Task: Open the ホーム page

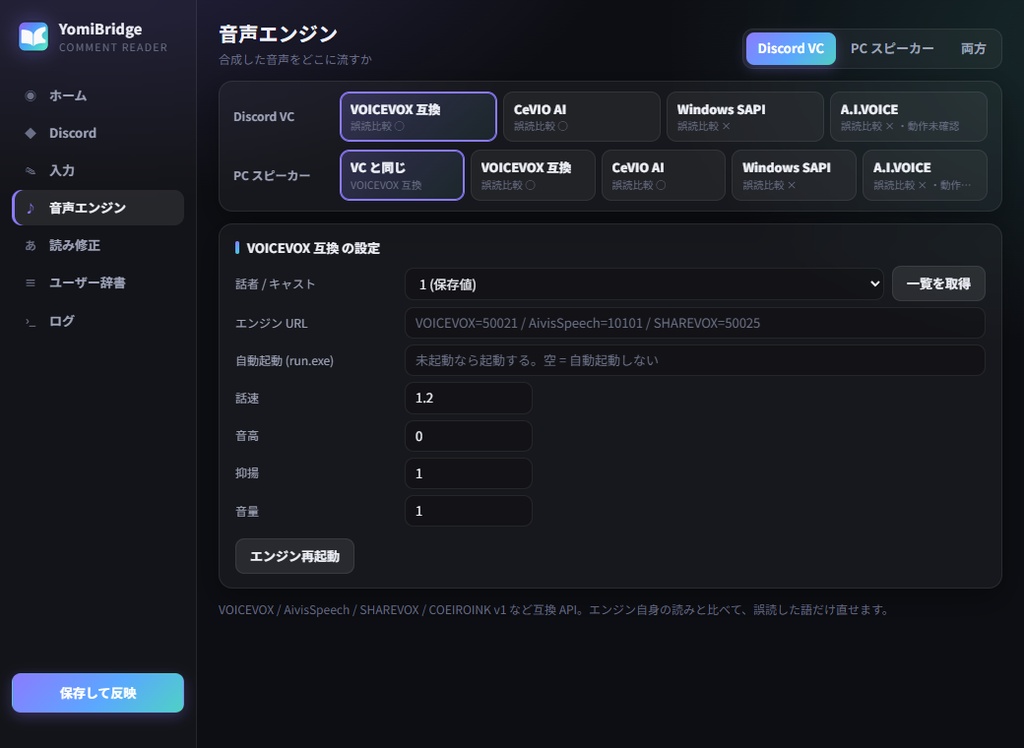Action: (98, 96)
